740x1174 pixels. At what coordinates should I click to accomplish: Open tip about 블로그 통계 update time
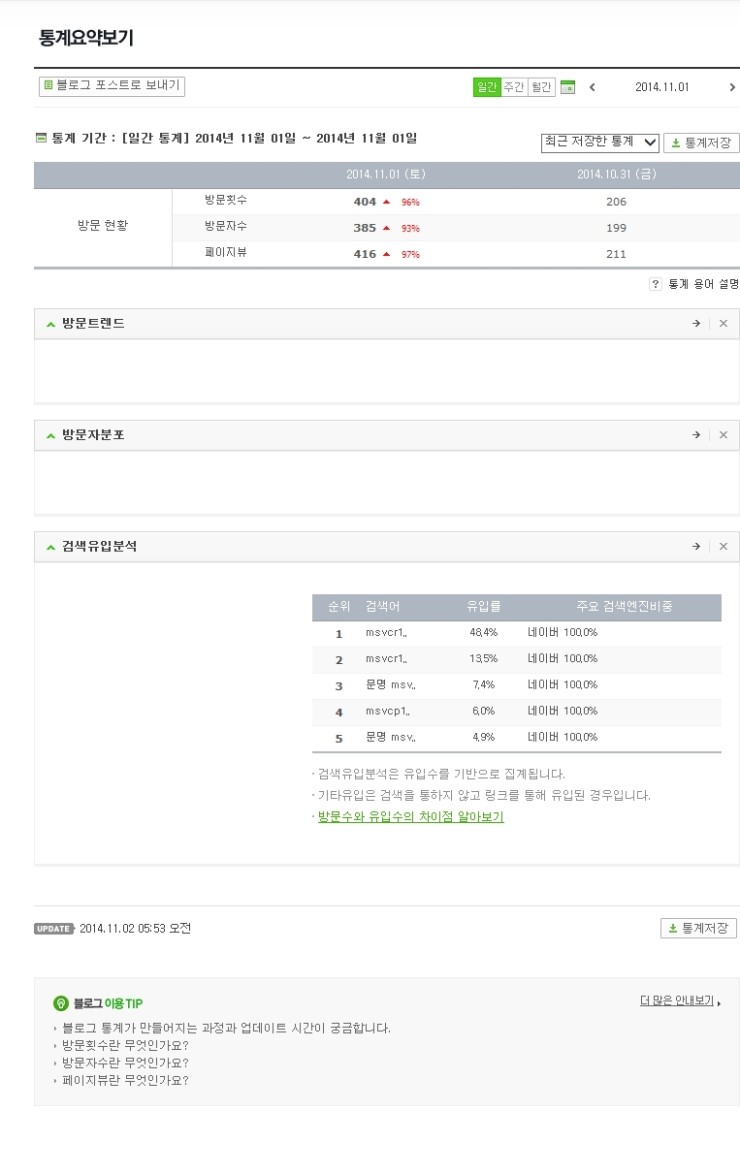226,1028
